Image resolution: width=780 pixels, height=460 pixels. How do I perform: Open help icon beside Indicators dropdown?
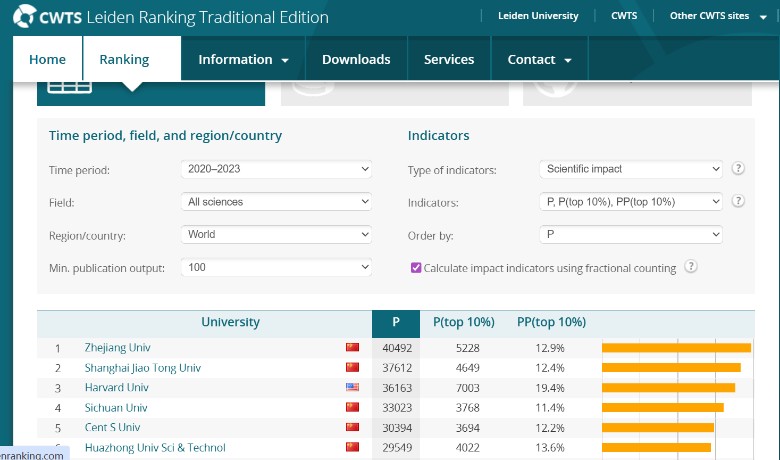(738, 201)
